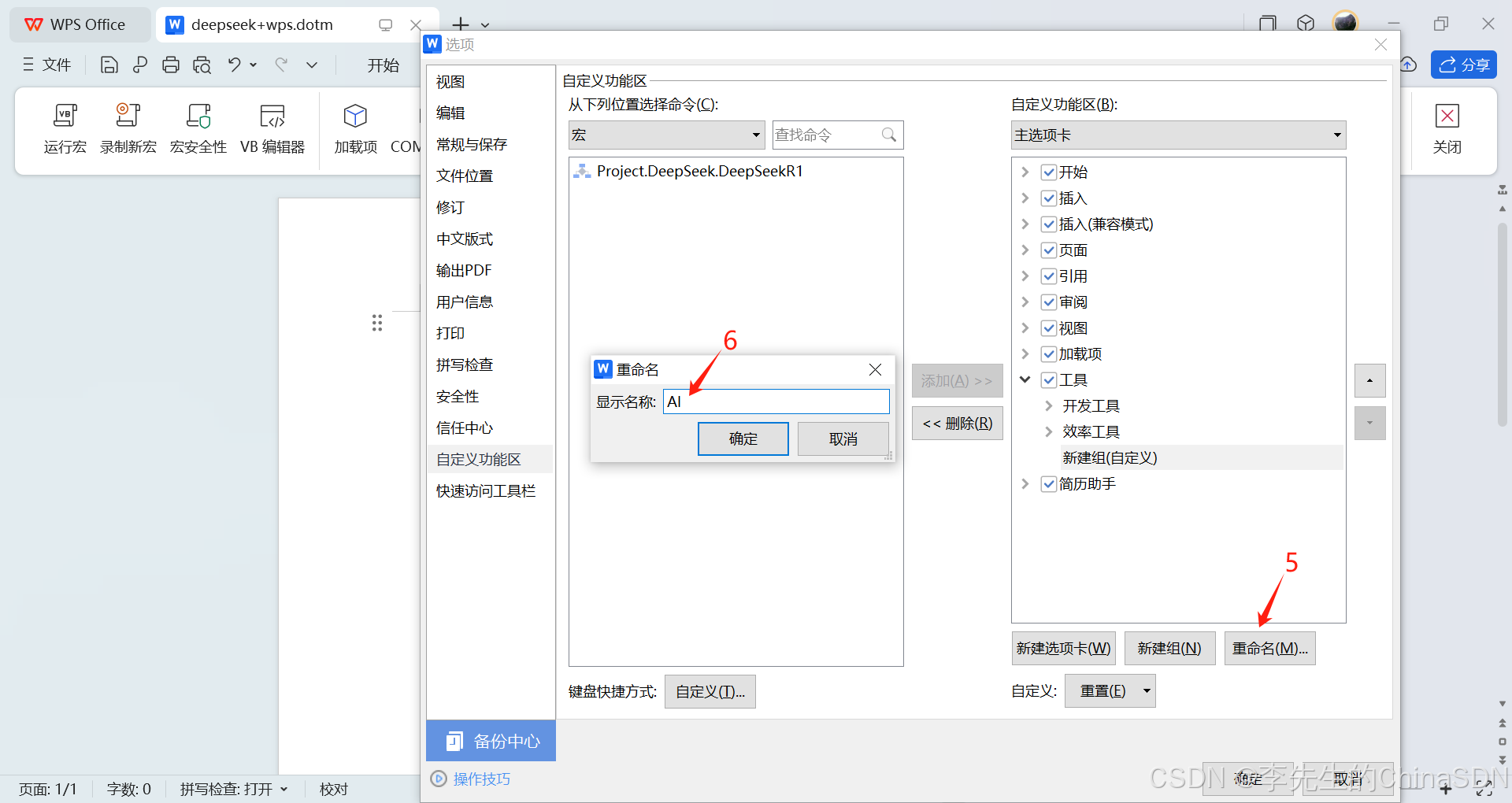Image resolution: width=1512 pixels, height=803 pixels.
Task: Click the 新建选项卡(W) button
Action: (x=1063, y=648)
